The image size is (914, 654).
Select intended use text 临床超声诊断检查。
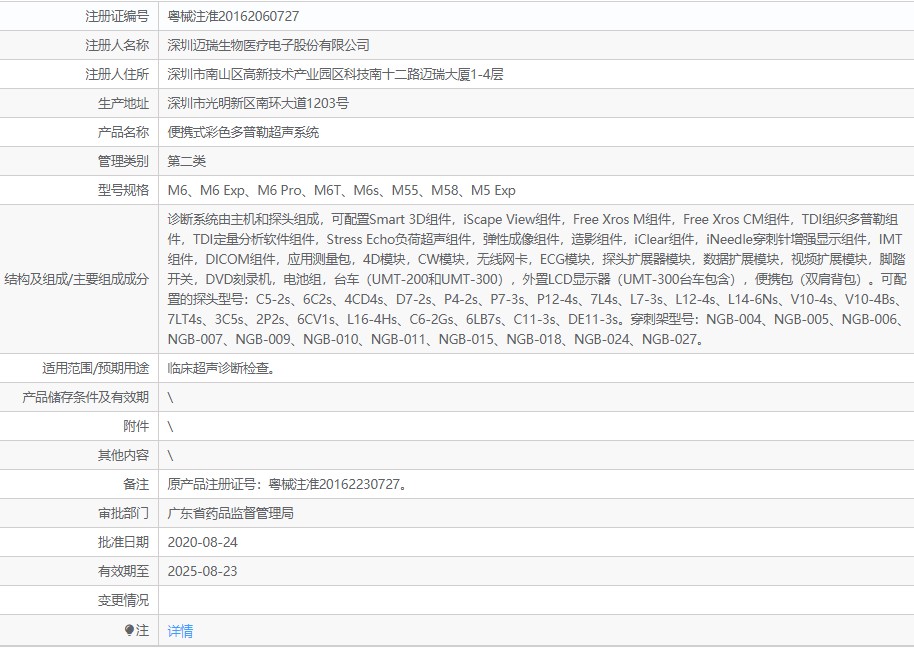pos(222,368)
